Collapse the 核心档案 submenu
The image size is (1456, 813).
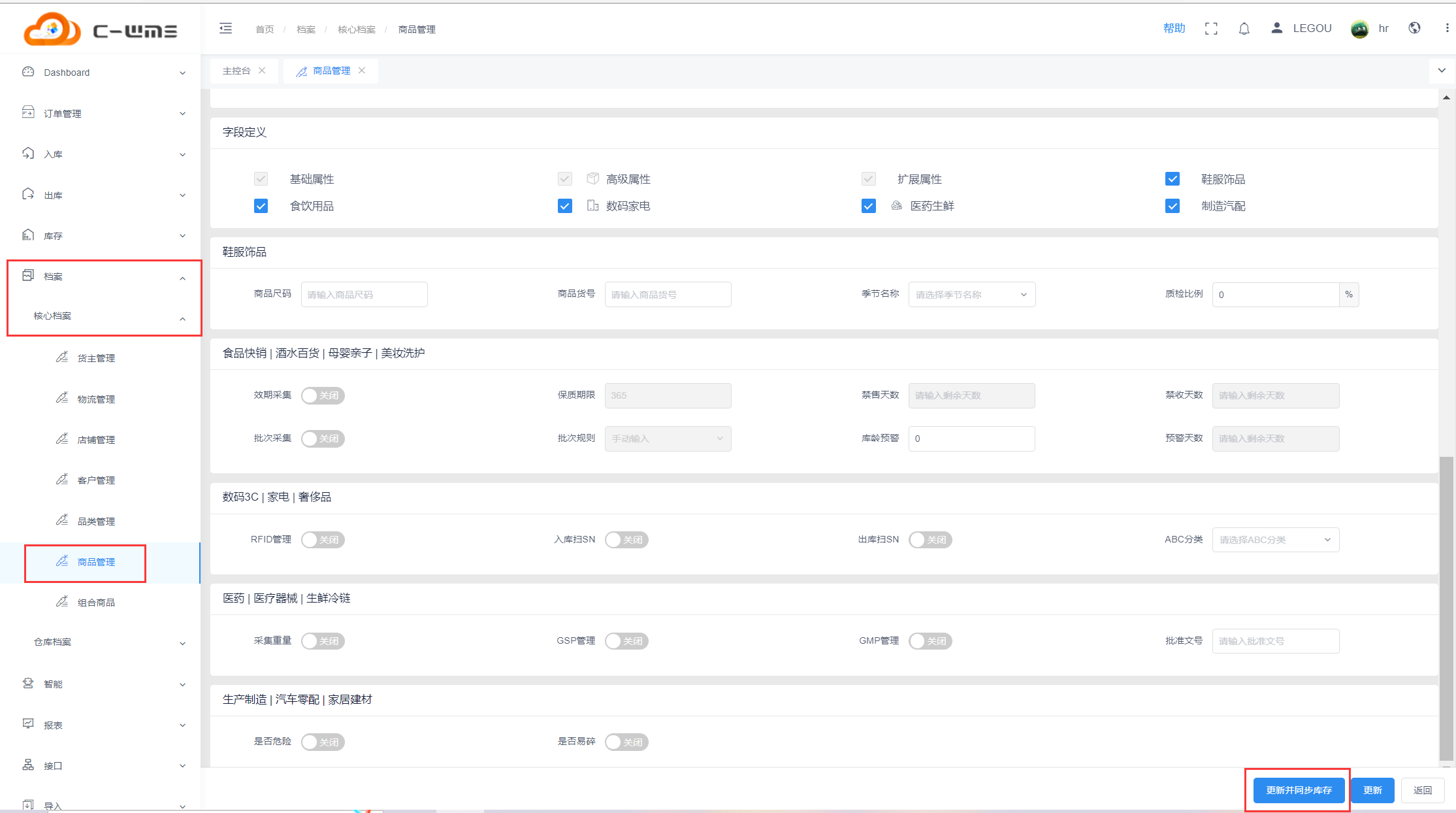(183, 319)
